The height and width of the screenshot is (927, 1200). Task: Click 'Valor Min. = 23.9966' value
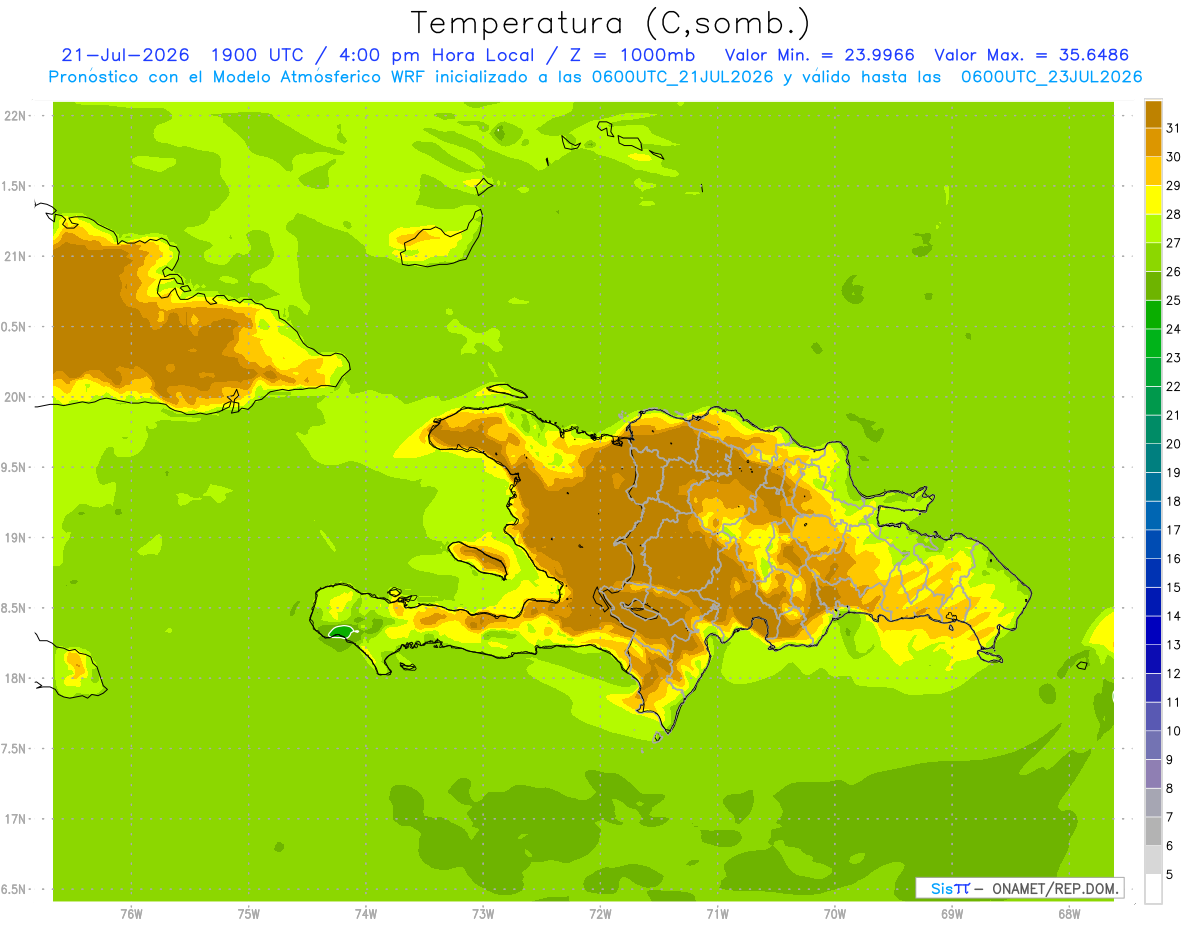click(818, 55)
